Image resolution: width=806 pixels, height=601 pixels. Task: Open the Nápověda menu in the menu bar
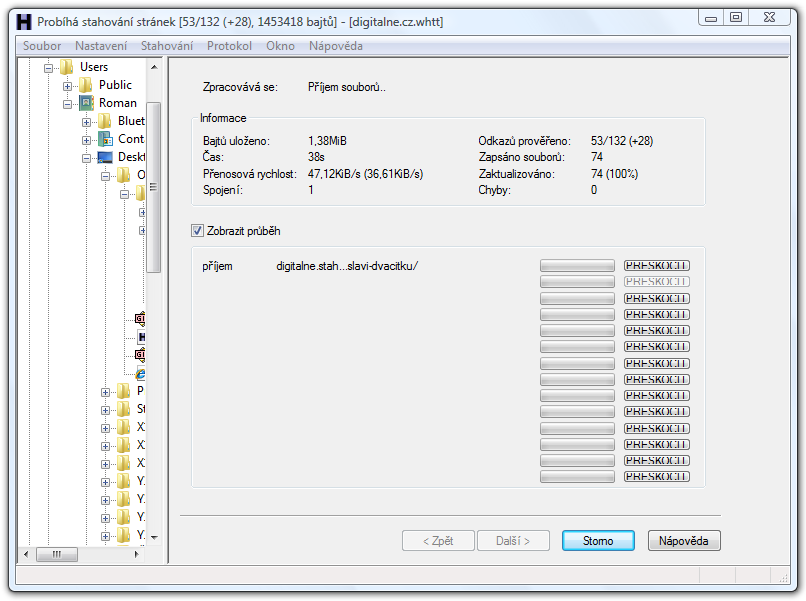336,46
